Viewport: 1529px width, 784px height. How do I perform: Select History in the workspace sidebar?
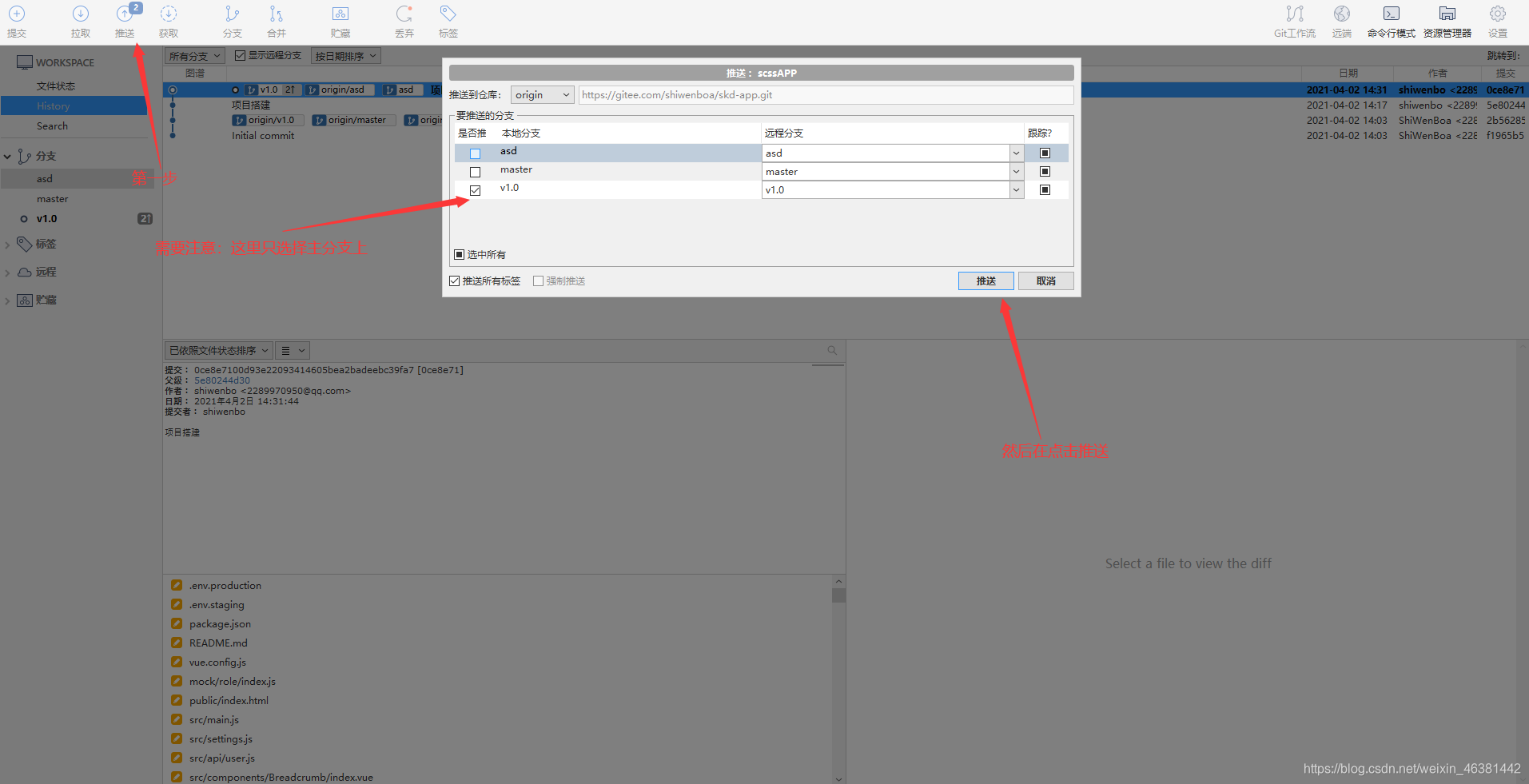[x=74, y=105]
